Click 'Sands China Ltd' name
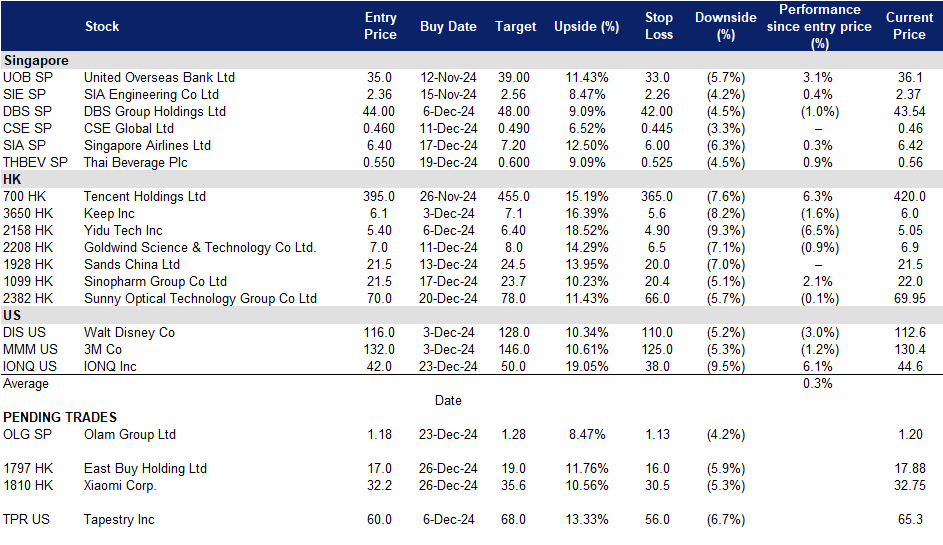This screenshot has width=943, height=545. (132, 264)
